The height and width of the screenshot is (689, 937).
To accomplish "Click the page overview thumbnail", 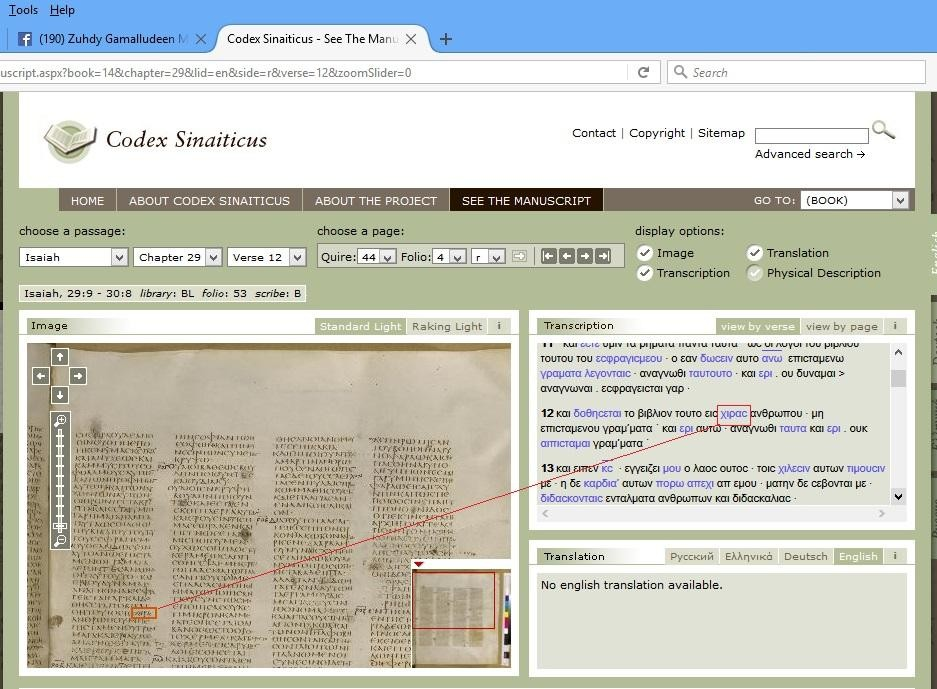I will pos(461,618).
